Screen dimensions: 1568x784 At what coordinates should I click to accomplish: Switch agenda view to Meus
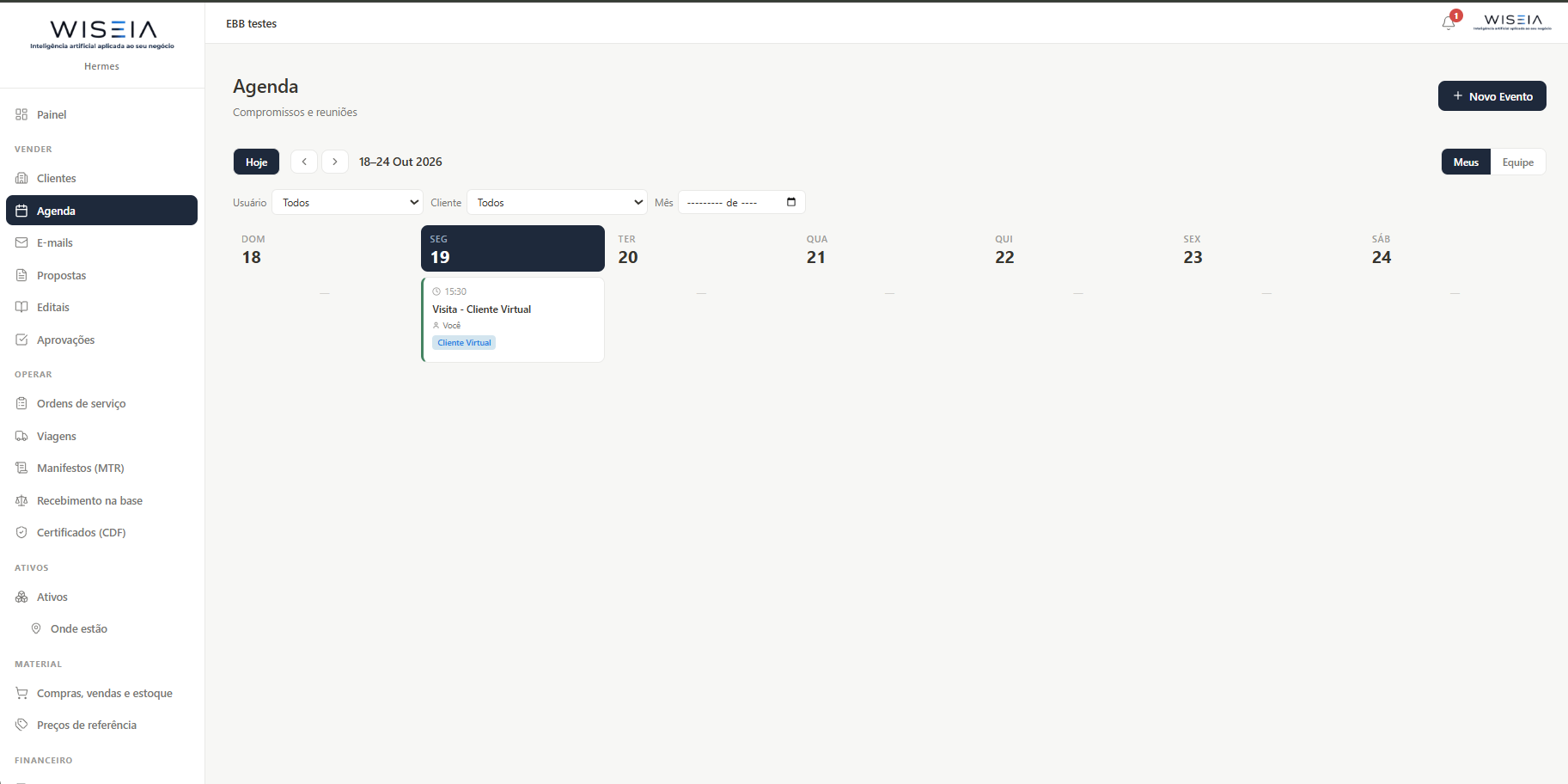pos(1466,162)
